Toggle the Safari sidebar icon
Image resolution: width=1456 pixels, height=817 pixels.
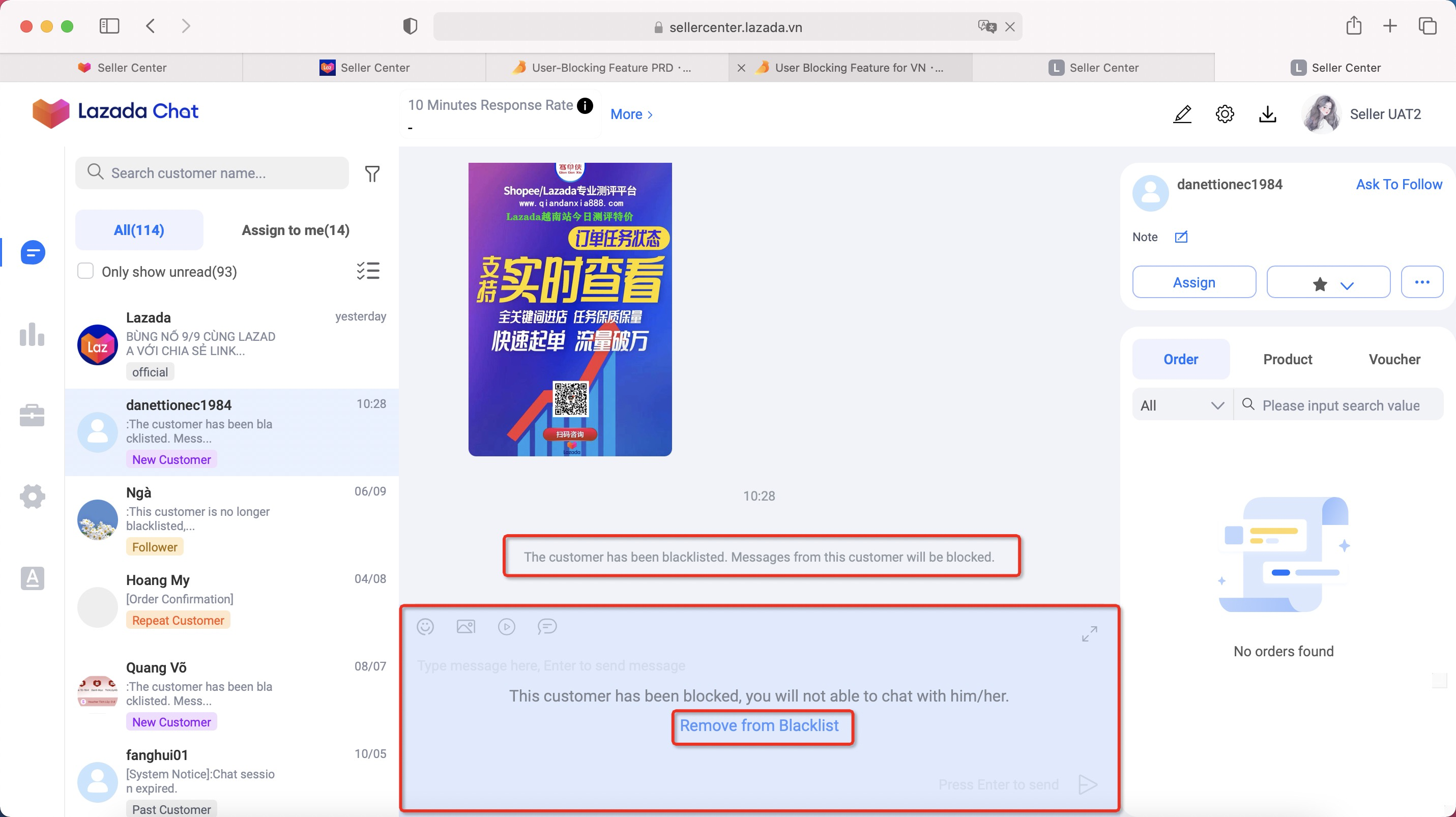[109, 25]
